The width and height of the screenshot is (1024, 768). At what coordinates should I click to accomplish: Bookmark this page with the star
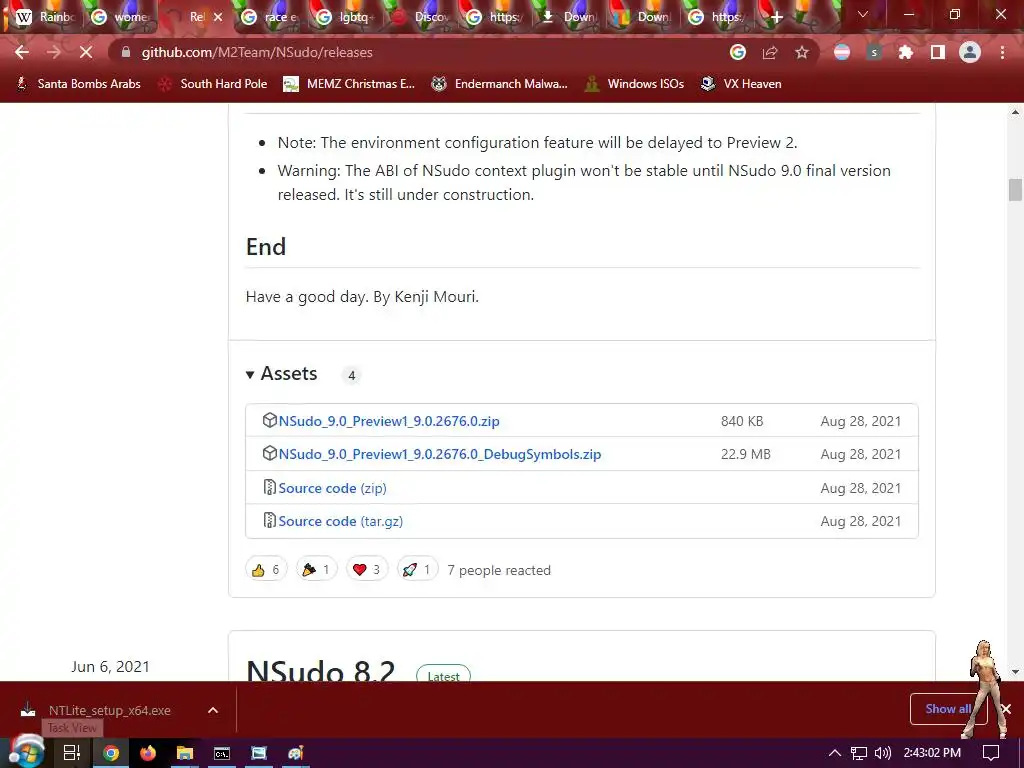point(802,52)
